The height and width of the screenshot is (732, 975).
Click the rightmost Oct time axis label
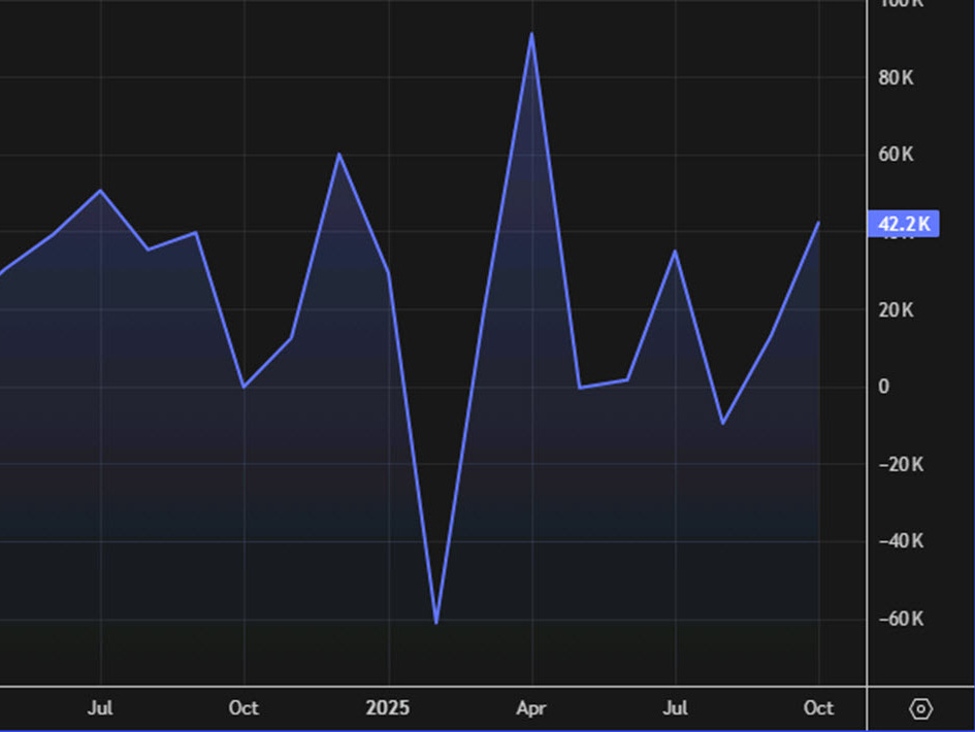[x=819, y=708]
